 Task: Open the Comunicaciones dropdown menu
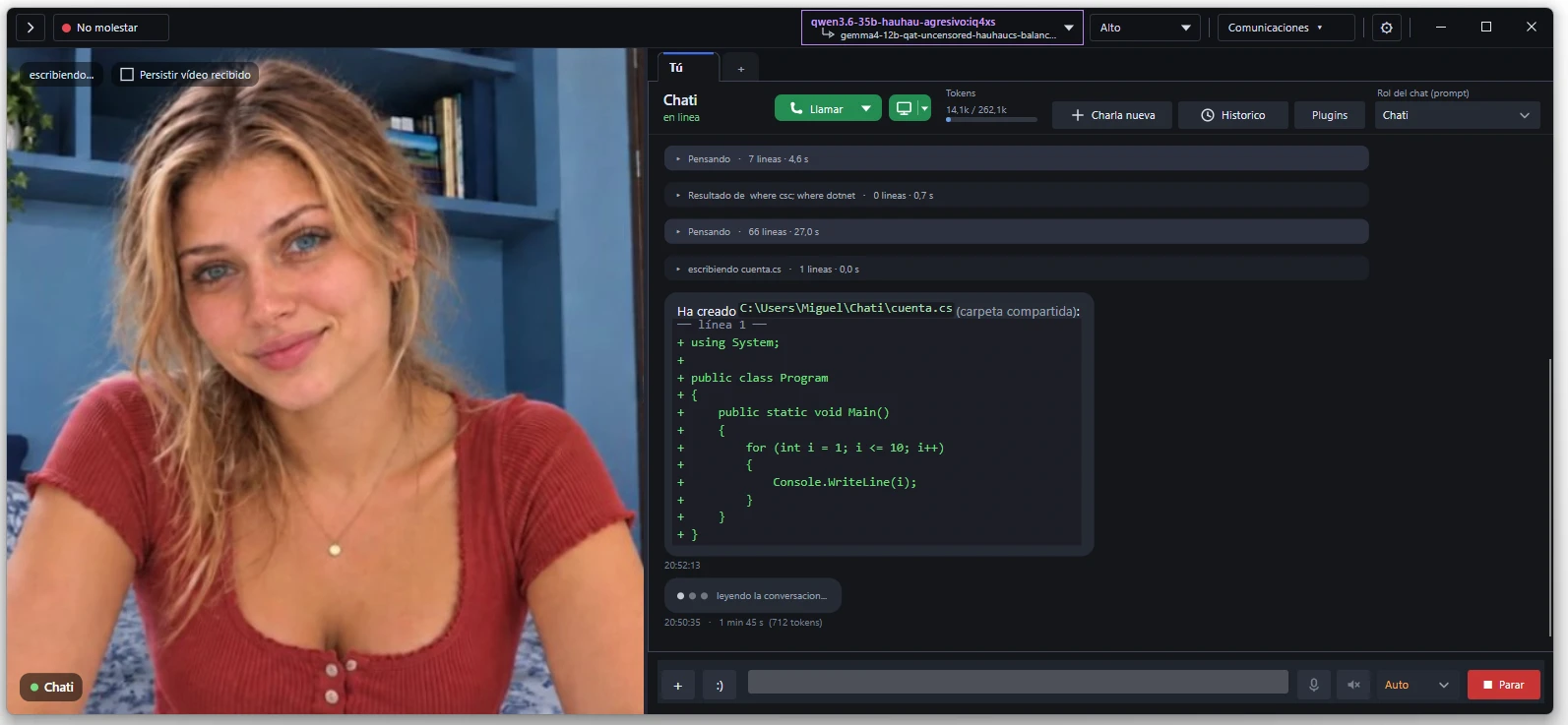[x=1286, y=28]
